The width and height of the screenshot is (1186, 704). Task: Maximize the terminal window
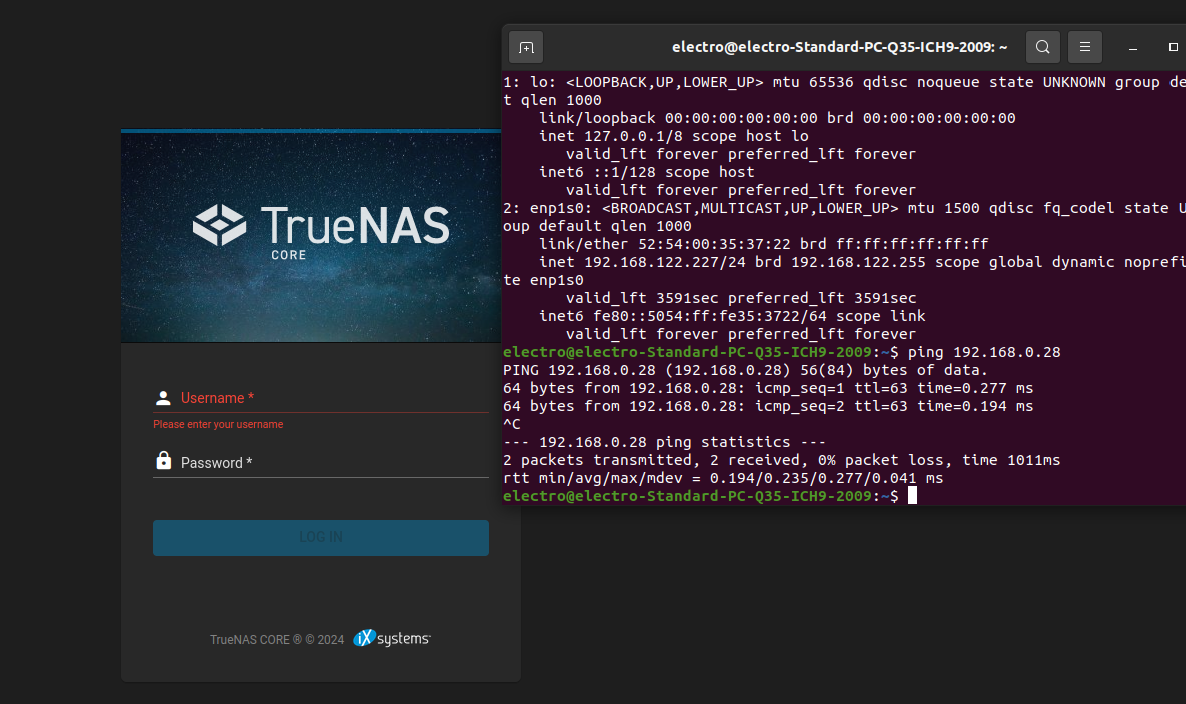tap(1173, 48)
